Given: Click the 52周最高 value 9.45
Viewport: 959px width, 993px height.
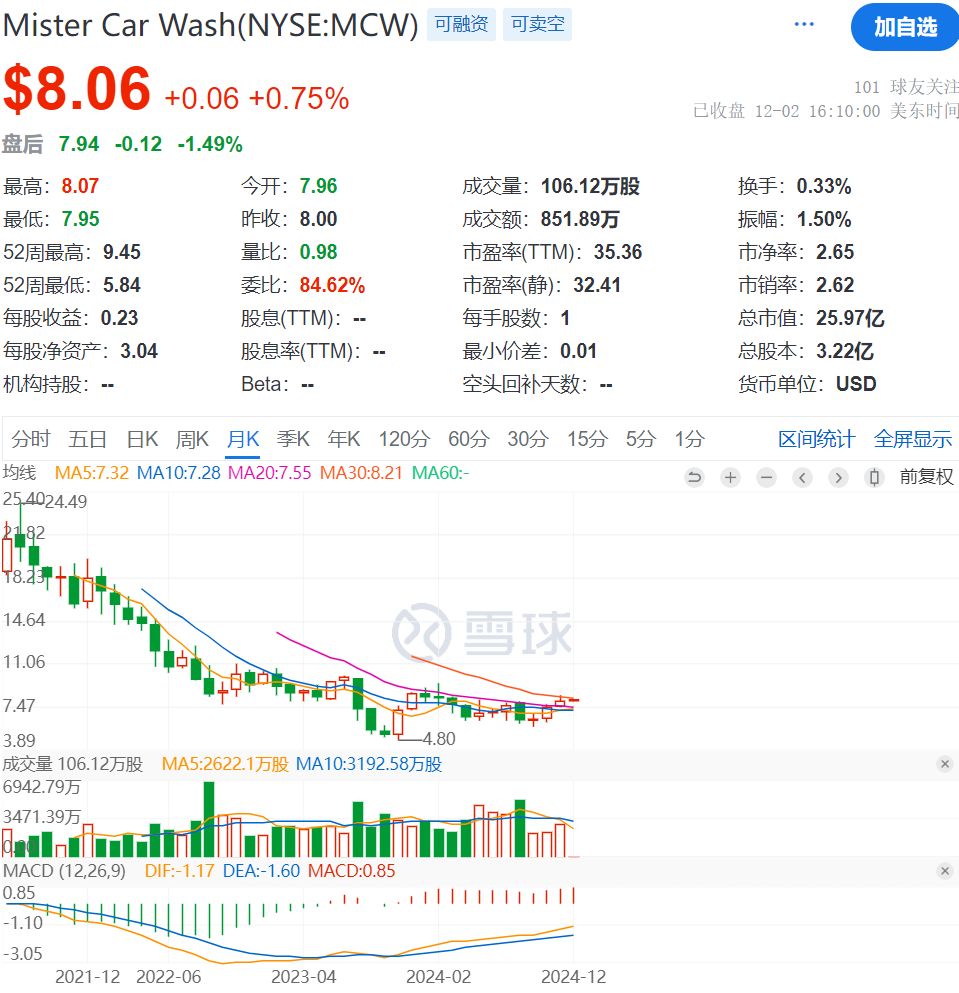Looking at the screenshot, I should [122, 252].
